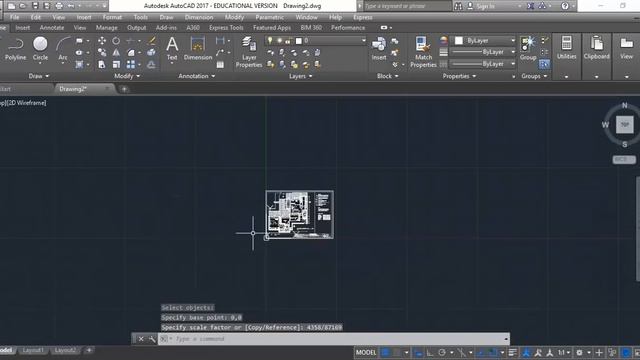Click the keyword search field

coord(406,6)
